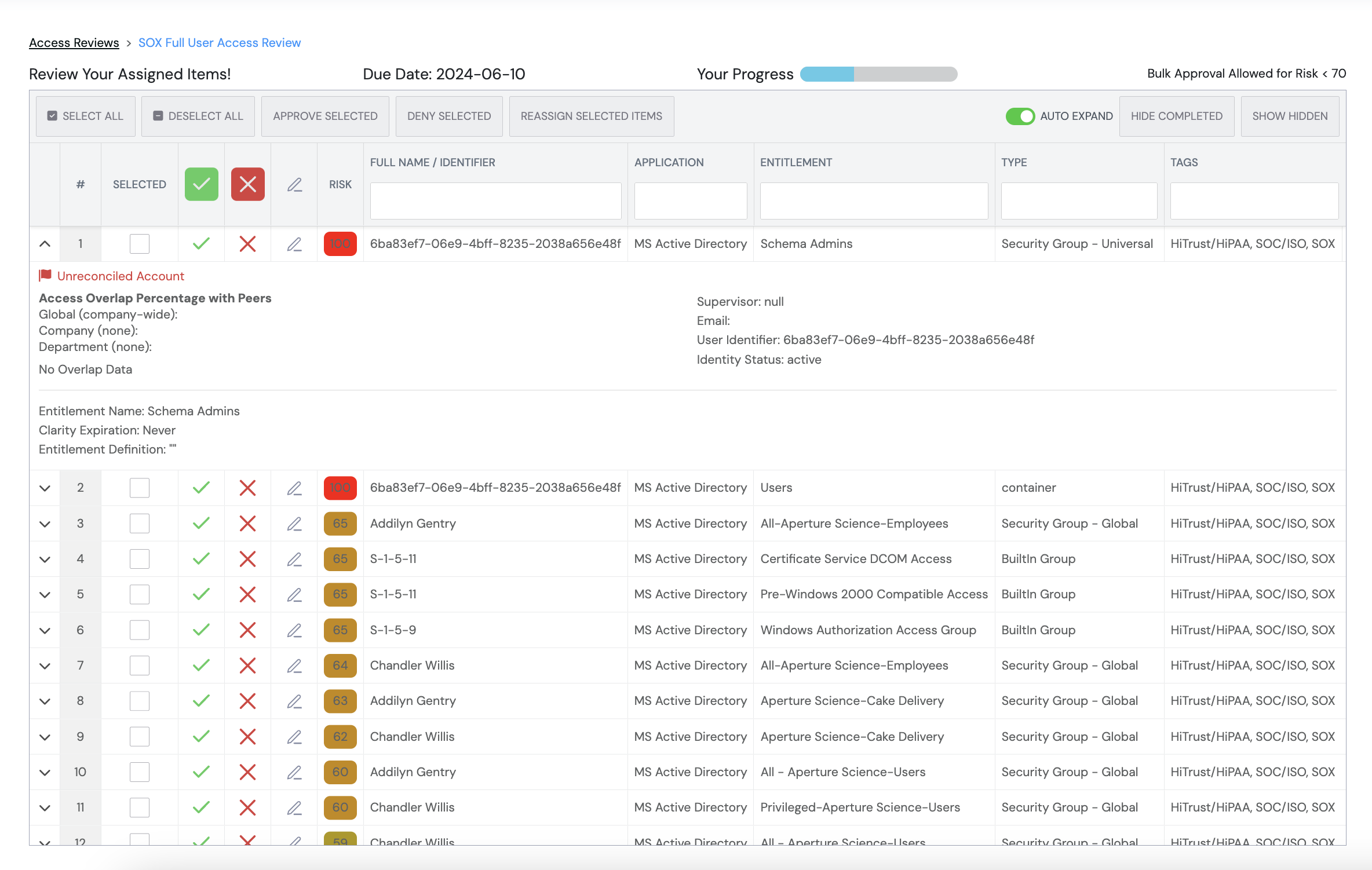Edit Windows Authorization Access Group row

coord(294,630)
